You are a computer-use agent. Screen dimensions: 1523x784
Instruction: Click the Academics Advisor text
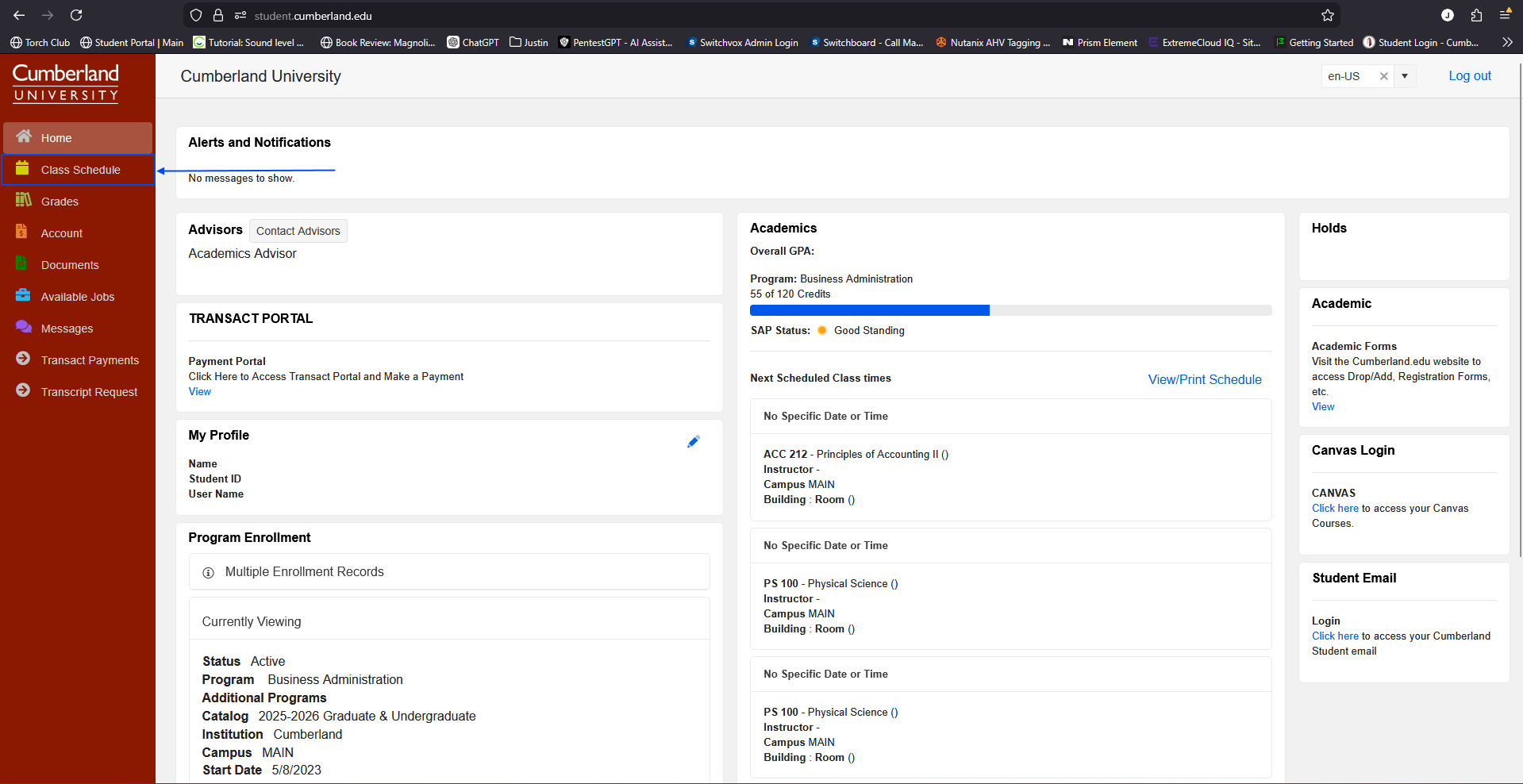[242, 253]
